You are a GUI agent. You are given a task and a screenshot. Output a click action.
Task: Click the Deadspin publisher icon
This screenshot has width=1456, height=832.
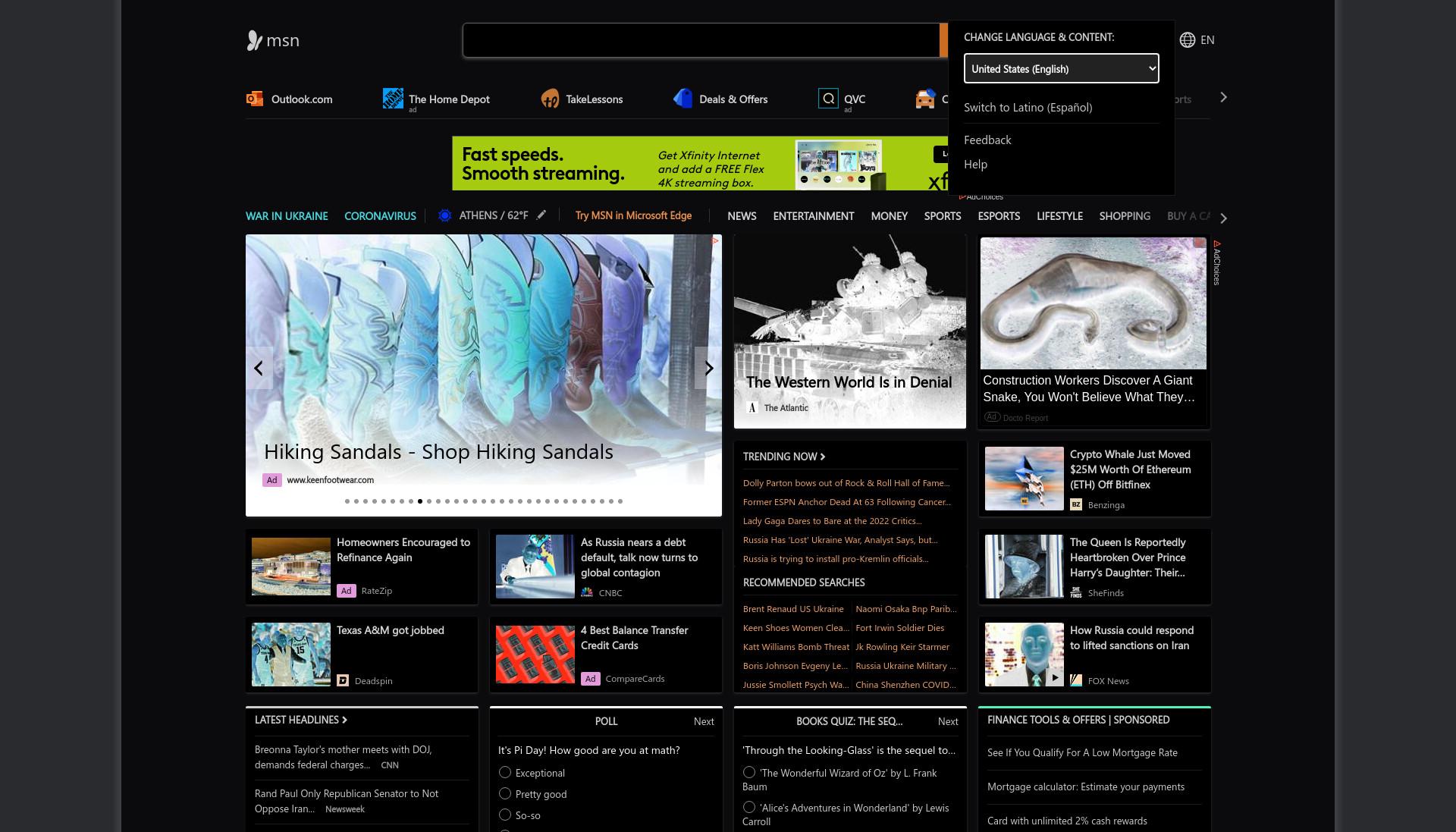343,680
